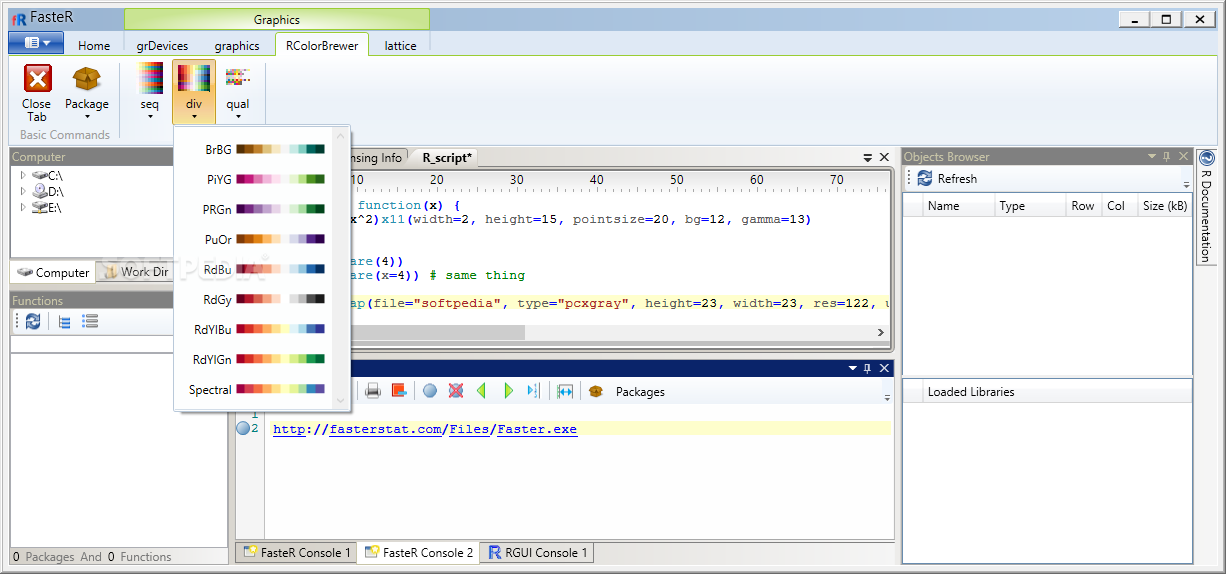Pin the Objects Browser panel

point(1167,157)
